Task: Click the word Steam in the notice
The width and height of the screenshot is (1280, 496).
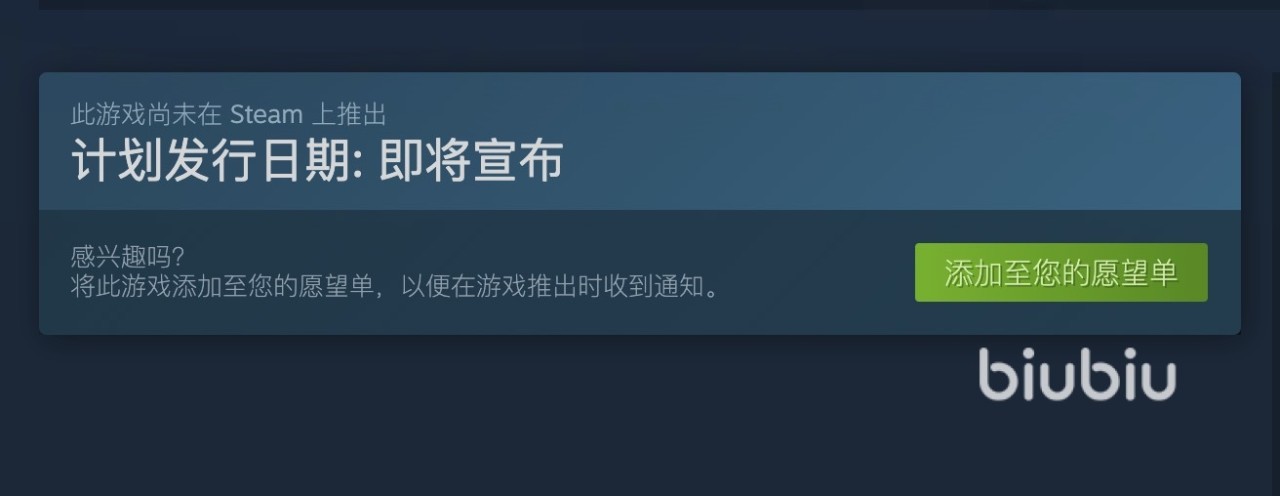Action: click(266, 114)
